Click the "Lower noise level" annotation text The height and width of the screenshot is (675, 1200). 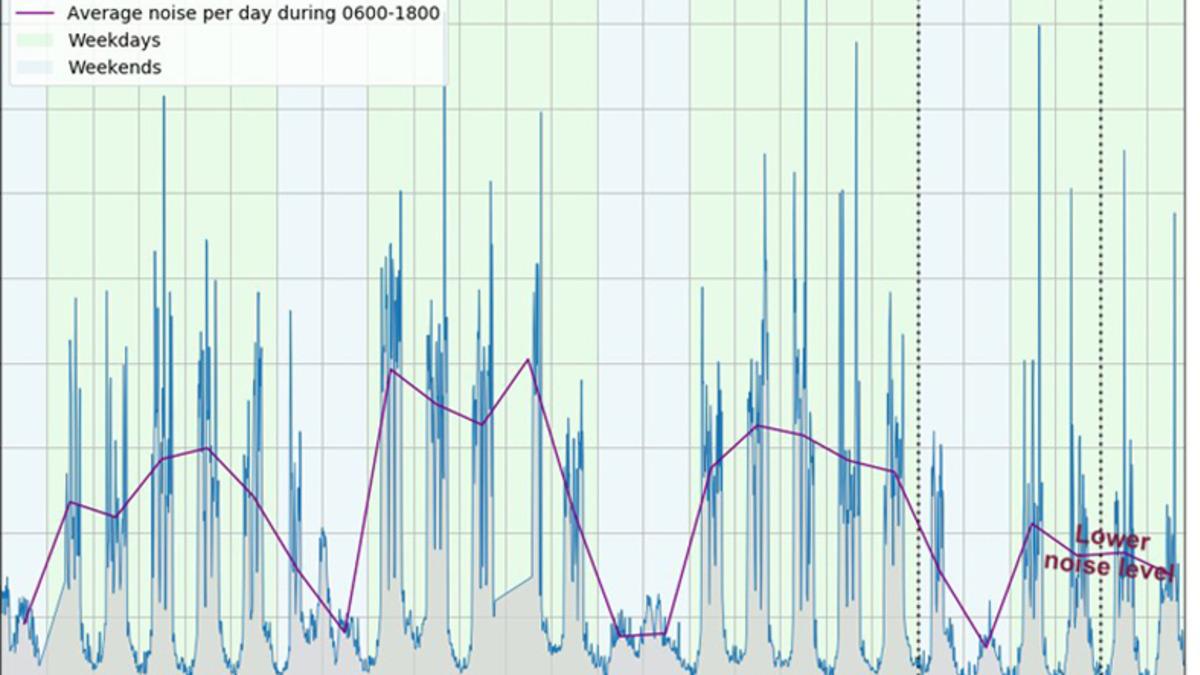[1110, 553]
